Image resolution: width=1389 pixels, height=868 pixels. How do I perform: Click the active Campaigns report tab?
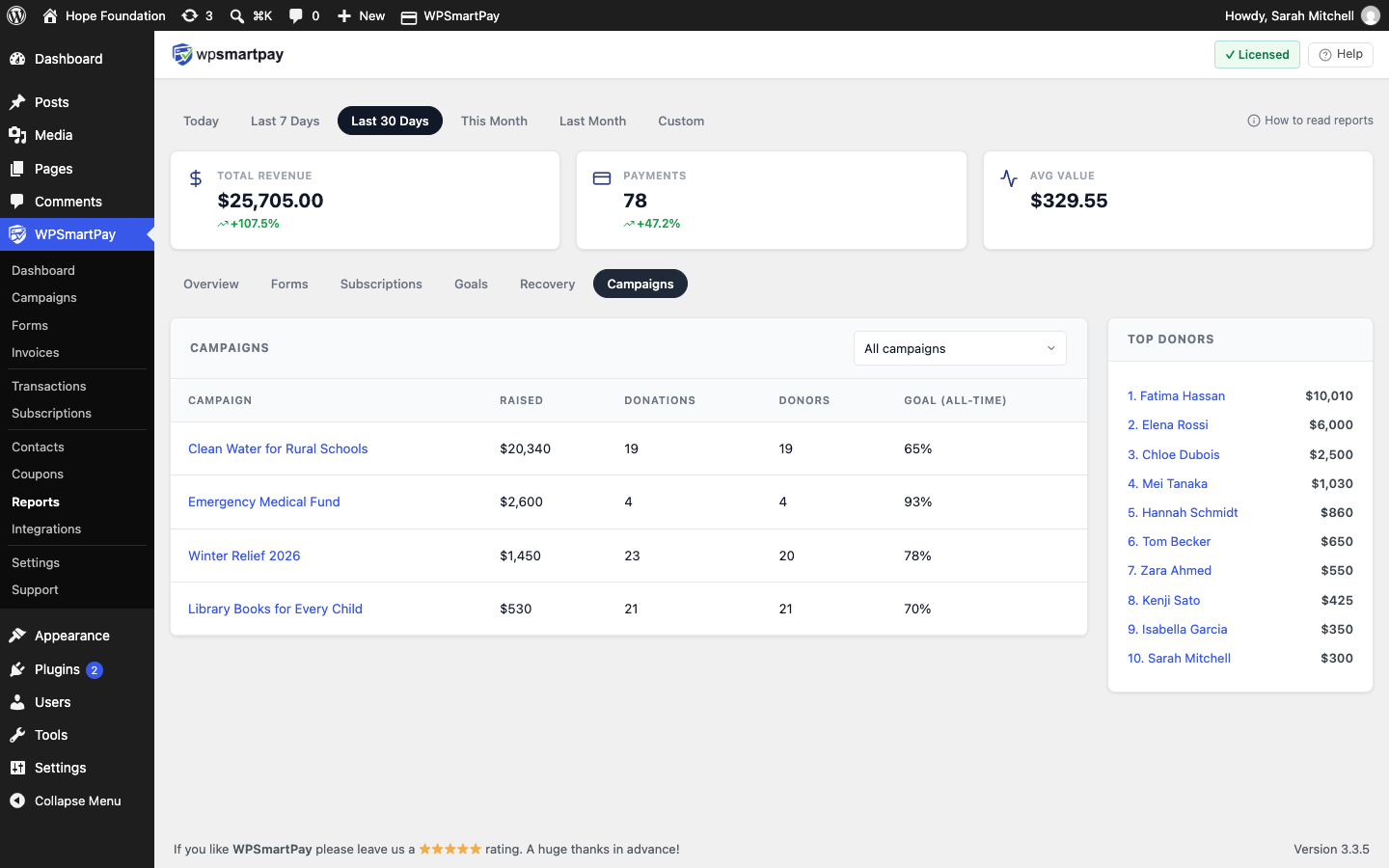pos(640,284)
